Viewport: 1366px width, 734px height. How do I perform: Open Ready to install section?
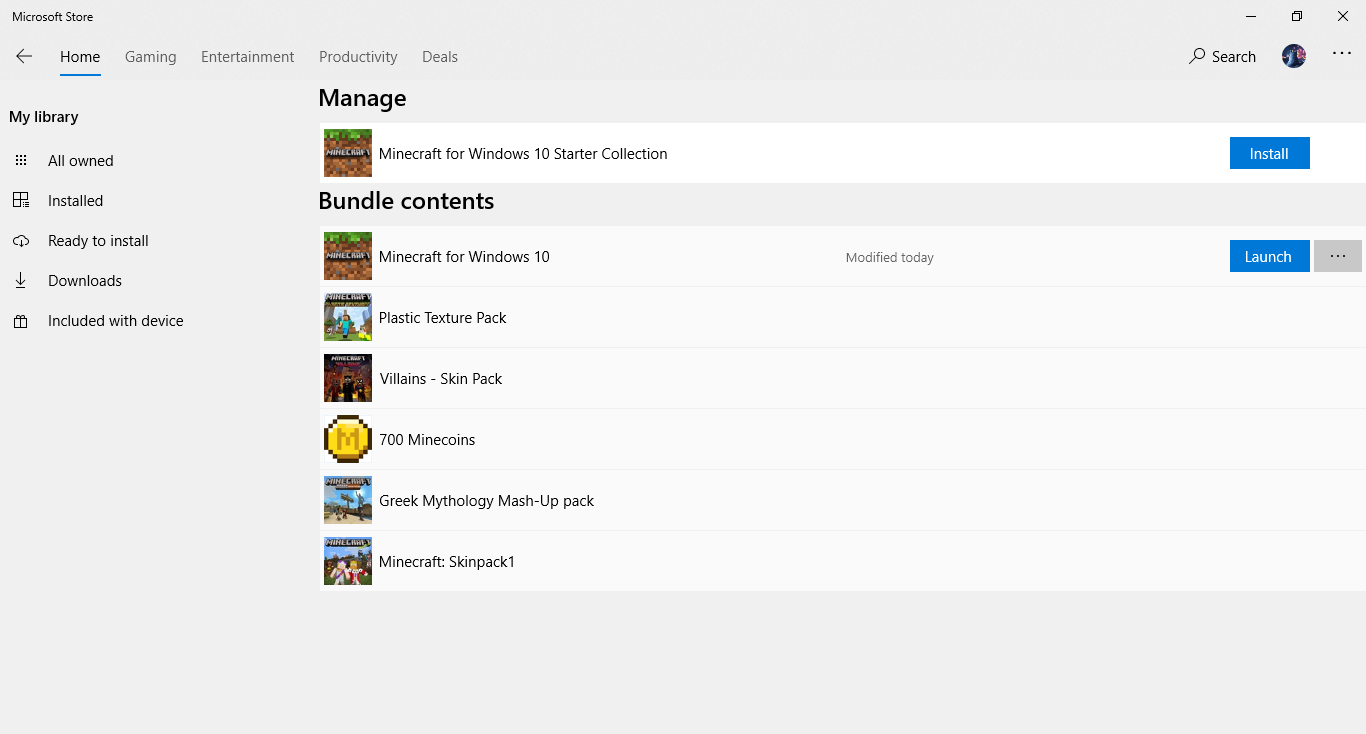point(98,241)
